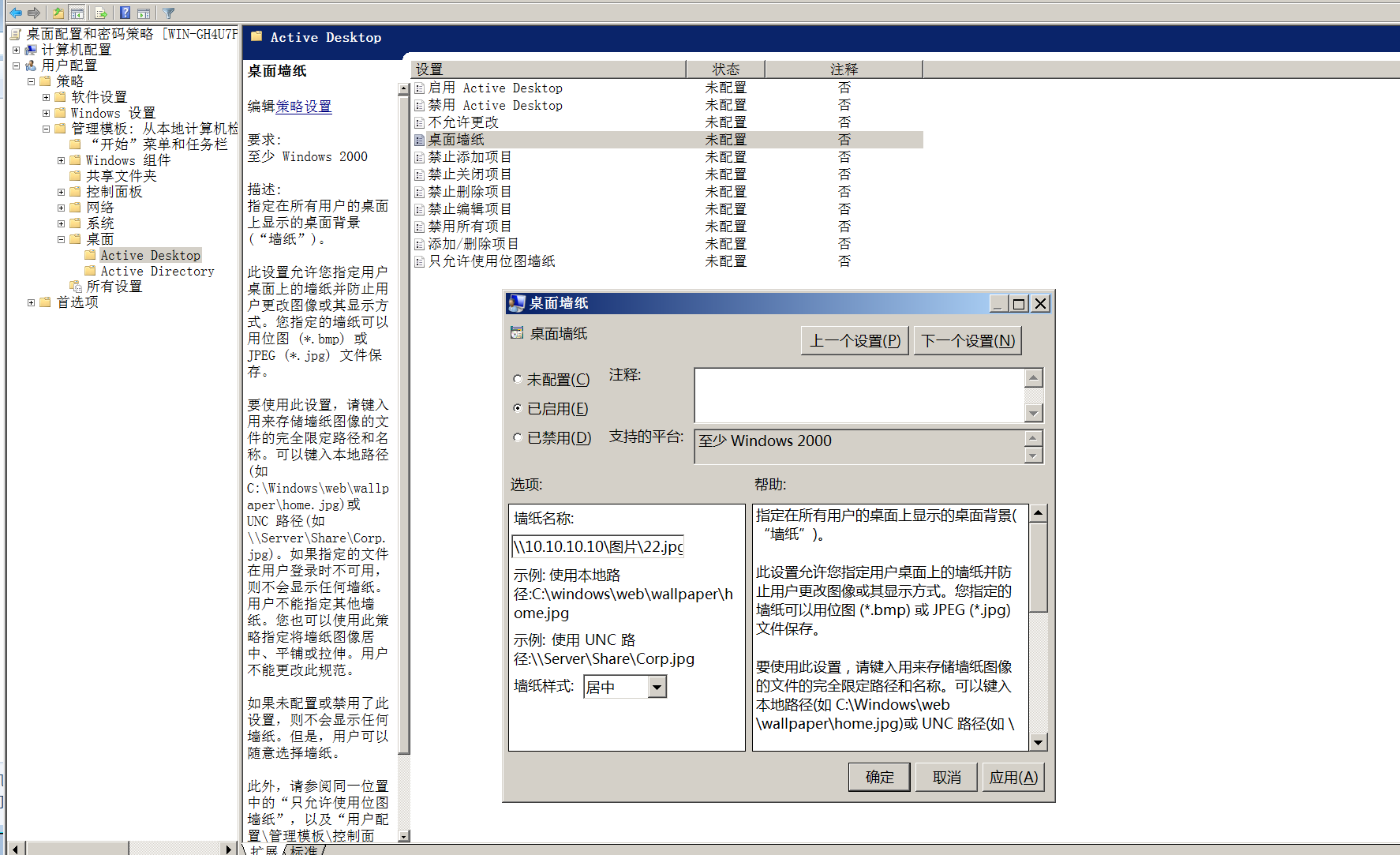The image size is (1400, 855).
Task: Expand the 计算机配置 tree node
Action: coord(16,50)
